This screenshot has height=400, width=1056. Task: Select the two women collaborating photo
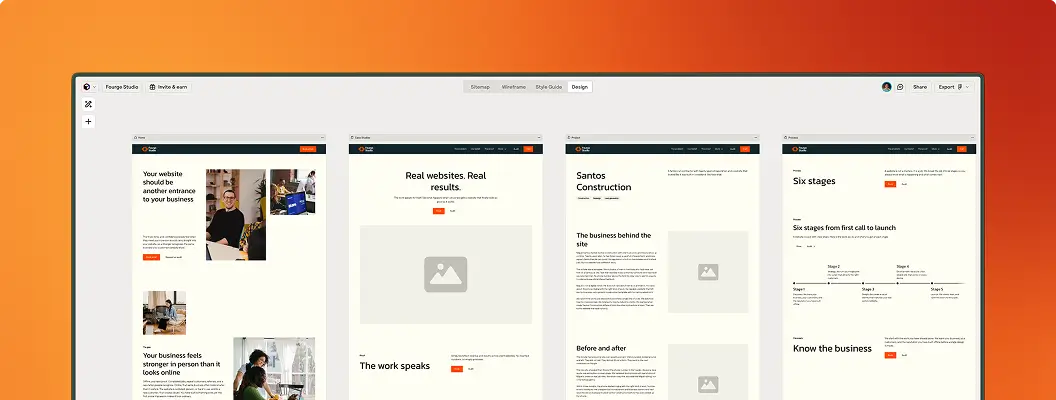click(274, 368)
